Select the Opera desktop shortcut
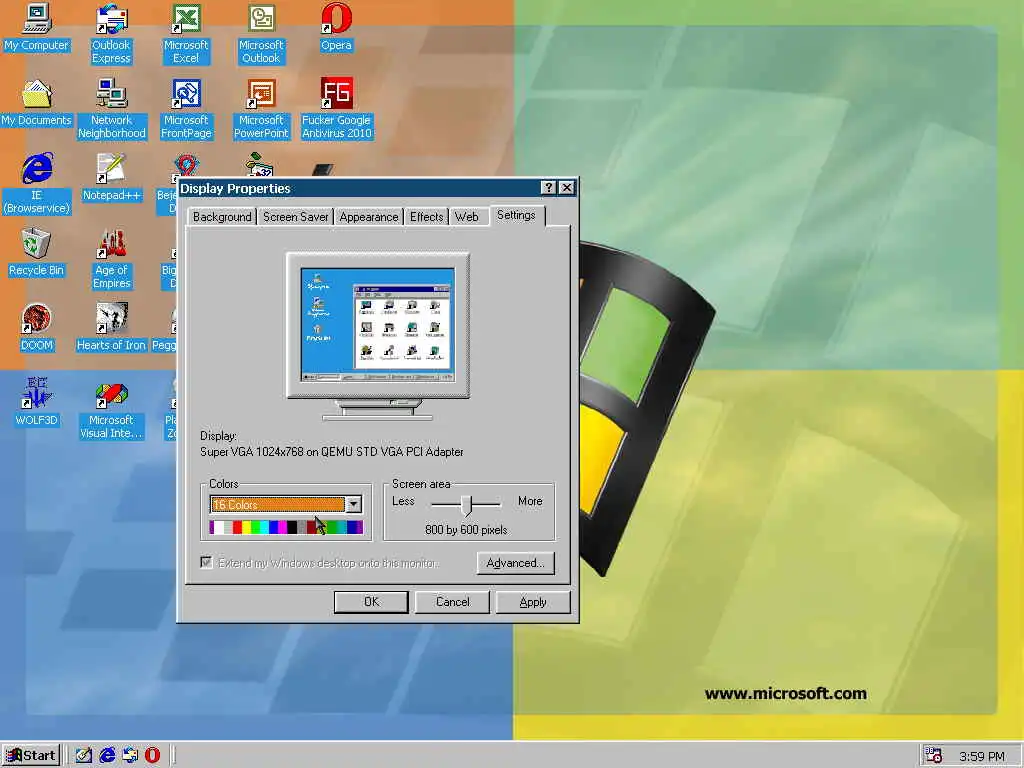Image resolution: width=1024 pixels, height=768 pixels. [x=336, y=27]
